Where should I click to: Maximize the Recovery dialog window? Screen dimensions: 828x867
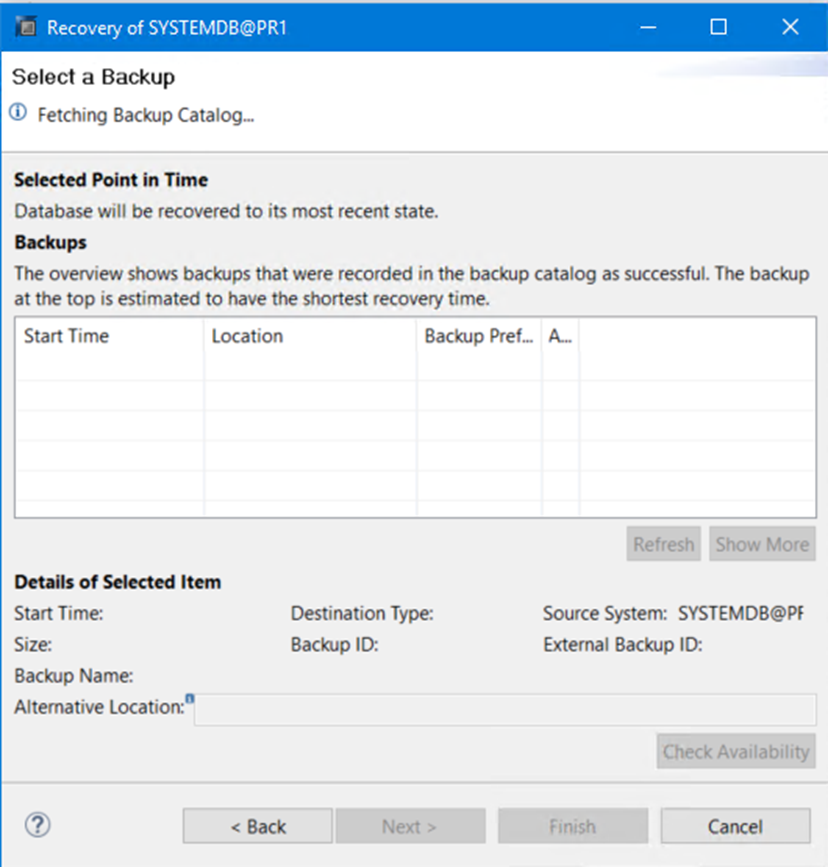(718, 27)
